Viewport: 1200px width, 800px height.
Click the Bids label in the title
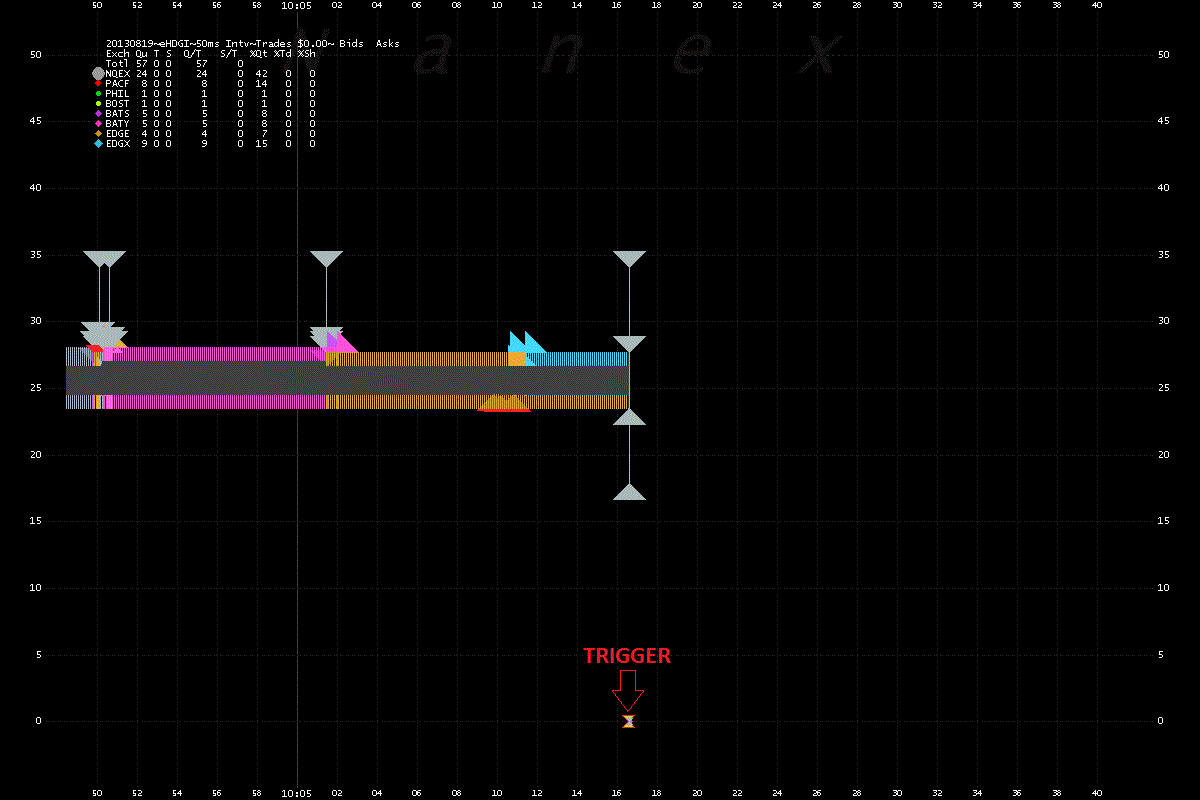pyautogui.click(x=351, y=43)
